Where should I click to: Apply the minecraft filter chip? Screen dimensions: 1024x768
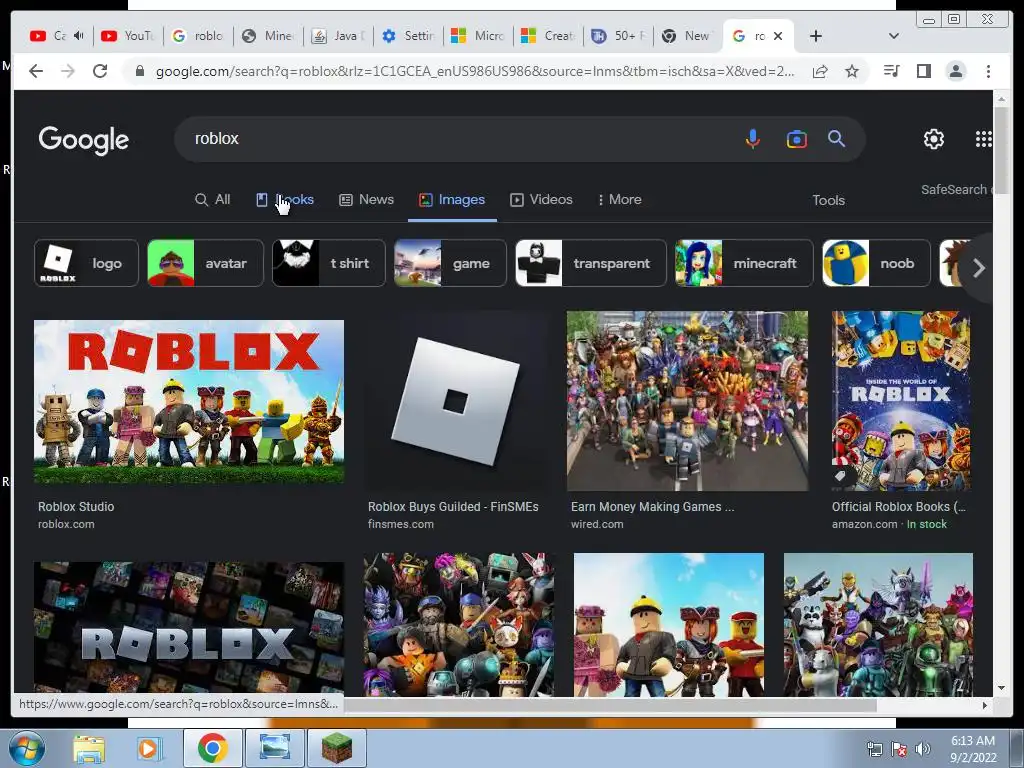(x=744, y=263)
